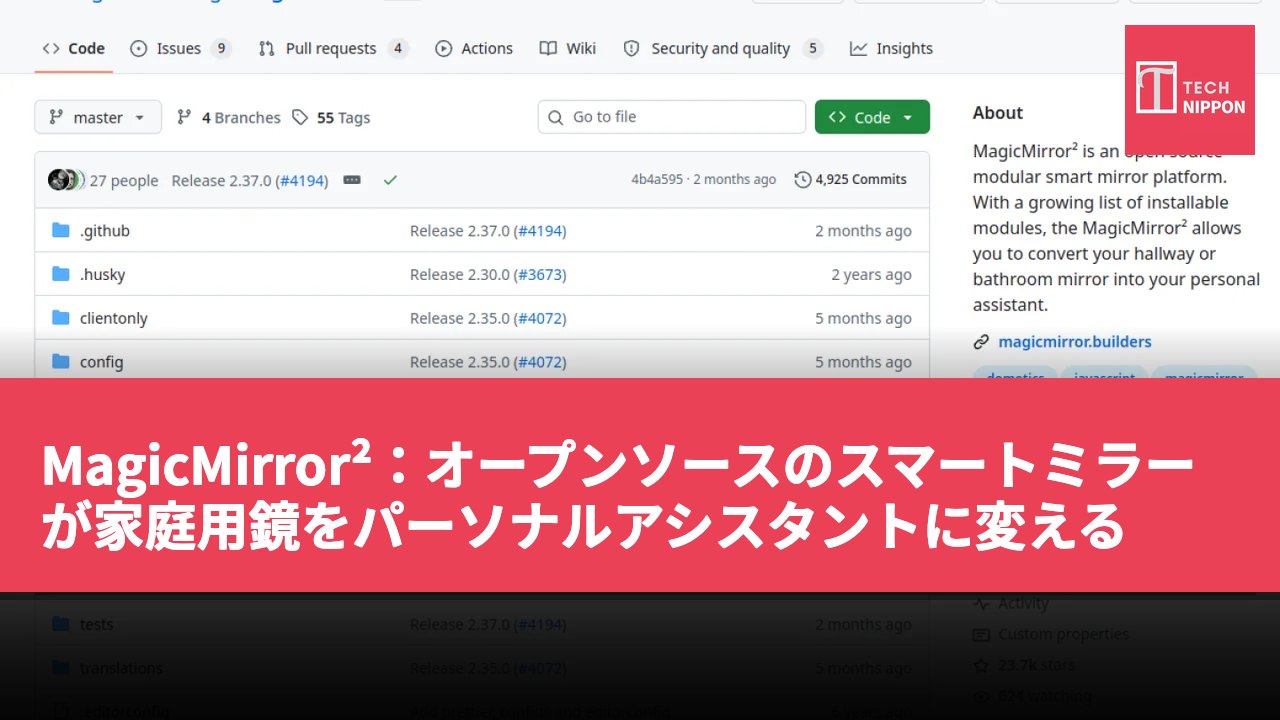Open latest commit message Release 2.37.0 in header
The width and height of the screenshot is (1280, 720).
(221, 180)
